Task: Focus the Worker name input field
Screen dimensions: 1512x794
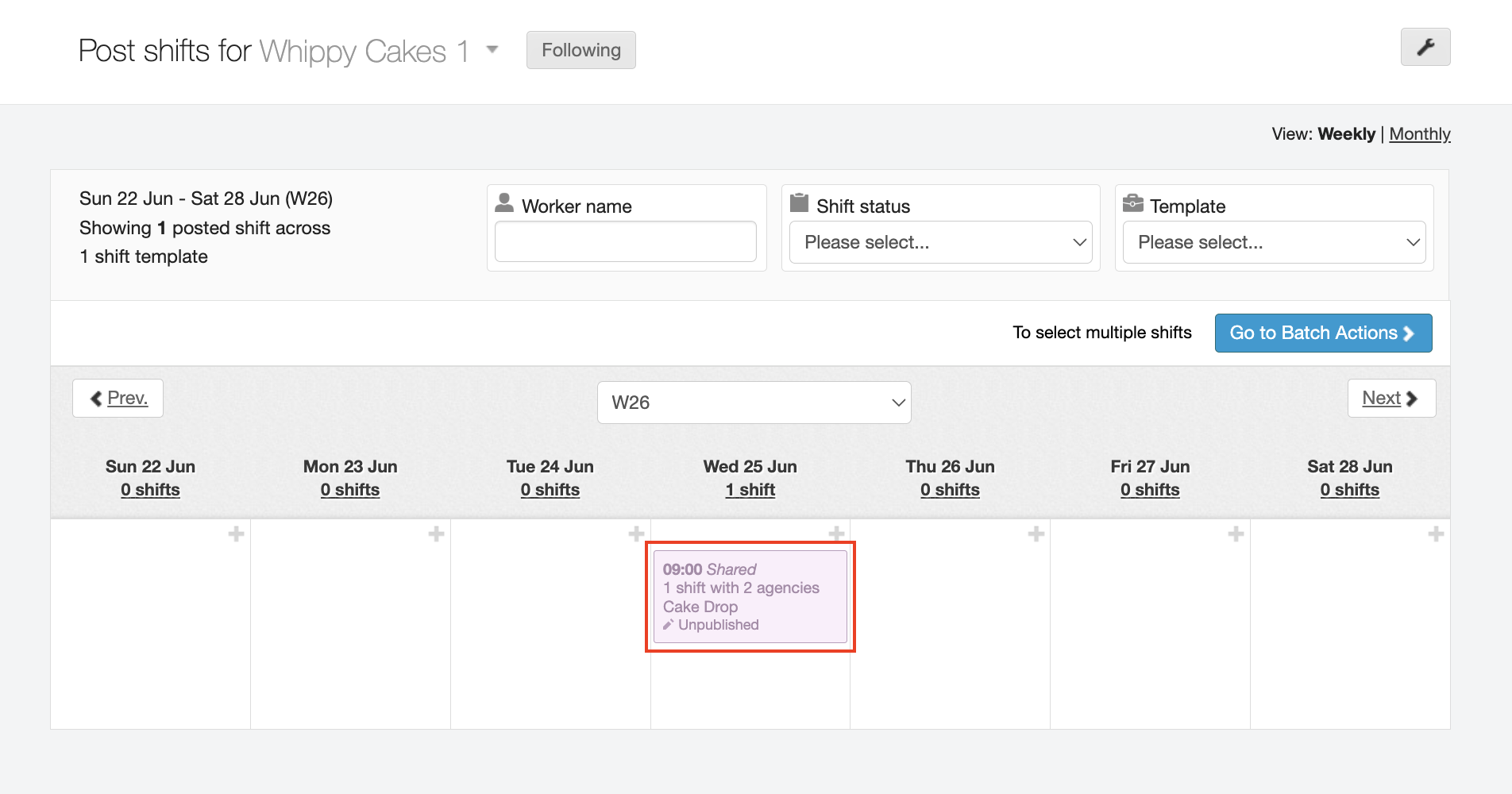Action: pyautogui.click(x=625, y=241)
